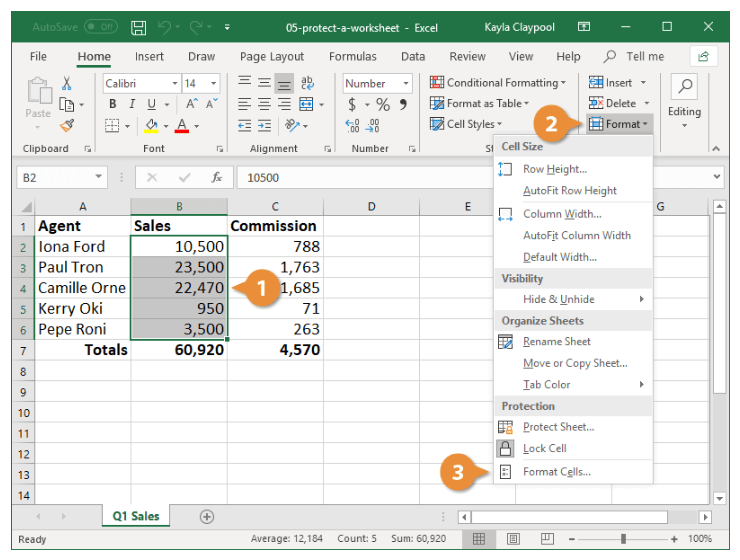The width and height of the screenshot is (740, 560).
Task: Click Decrease Decimal icon
Action: (x=373, y=125)
